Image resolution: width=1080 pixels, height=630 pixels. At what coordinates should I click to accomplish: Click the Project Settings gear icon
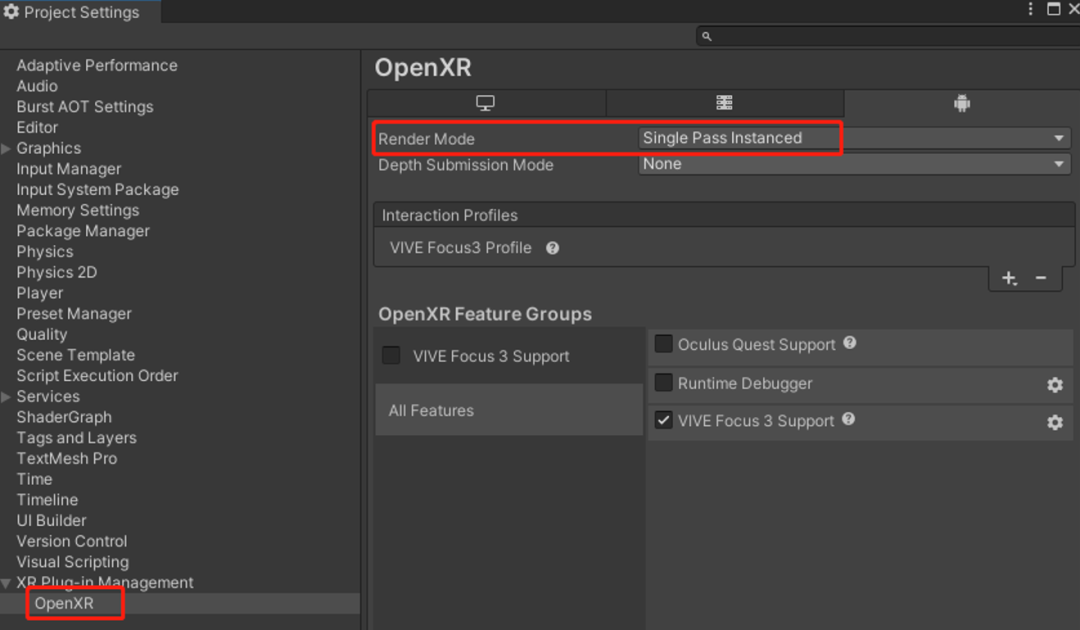(12, 12)
